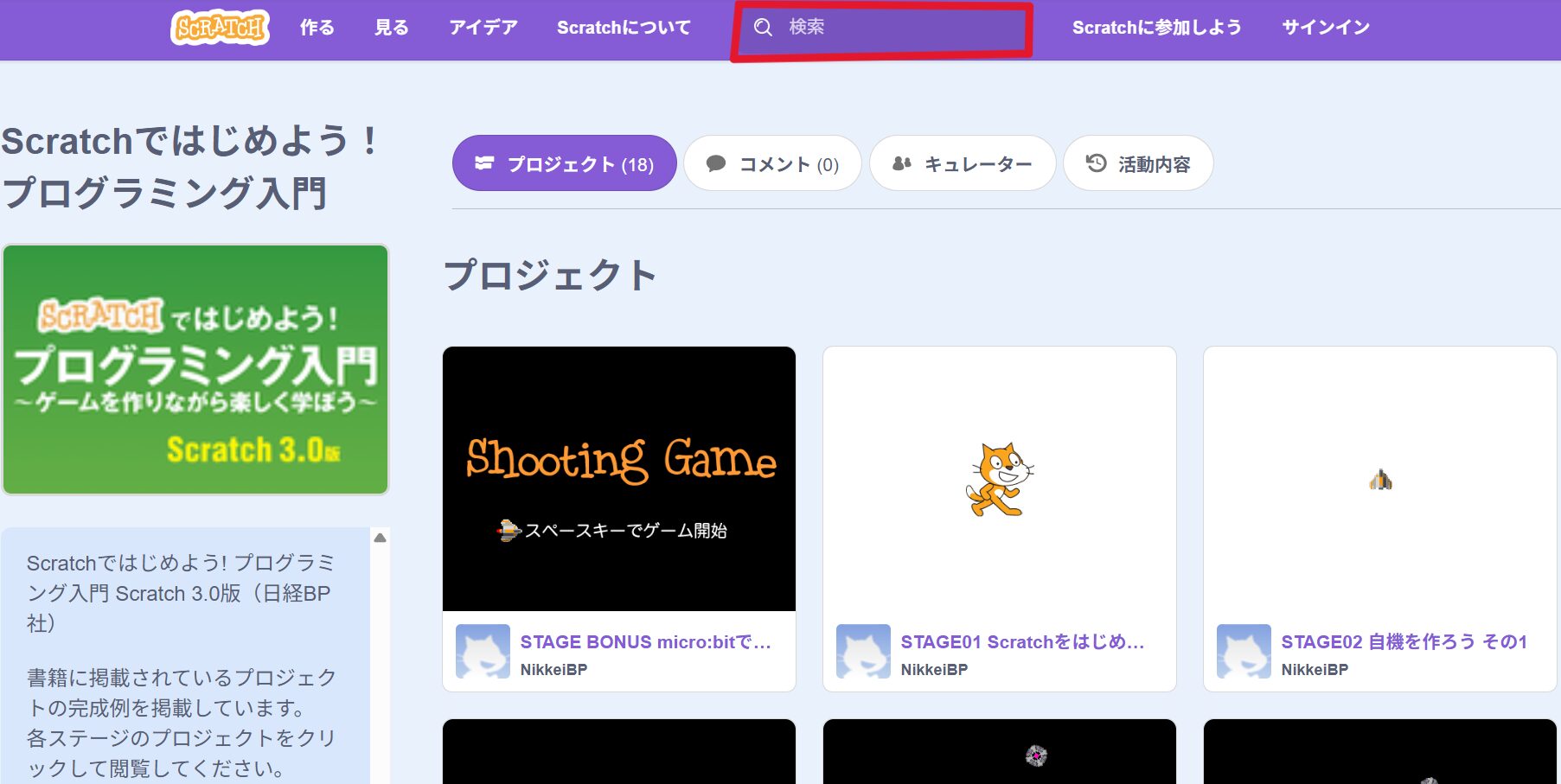Click NikkeiBP username under STAGE02
The height and width of the screenshot is (784, 1561).
click(x=1315, y=670)
